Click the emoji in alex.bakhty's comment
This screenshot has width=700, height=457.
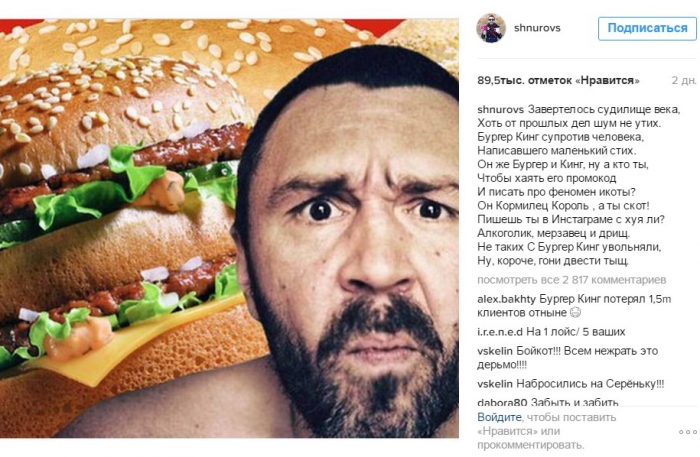(x=575, y=313)
